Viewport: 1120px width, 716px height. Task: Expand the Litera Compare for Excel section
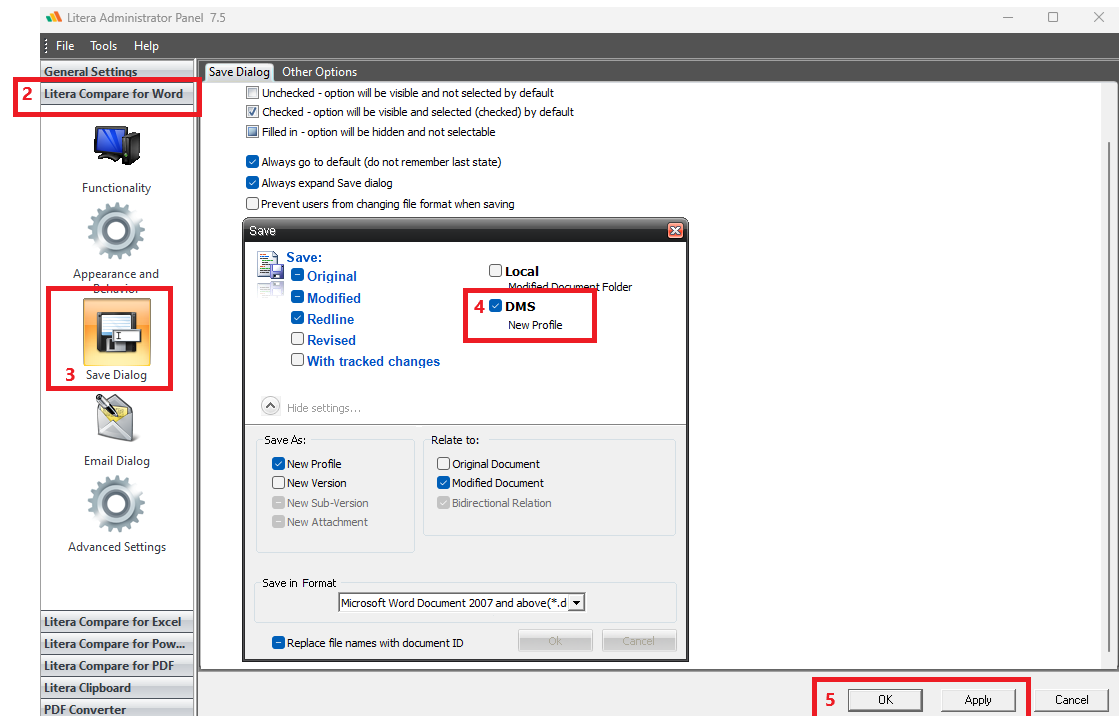coord(116,622)
